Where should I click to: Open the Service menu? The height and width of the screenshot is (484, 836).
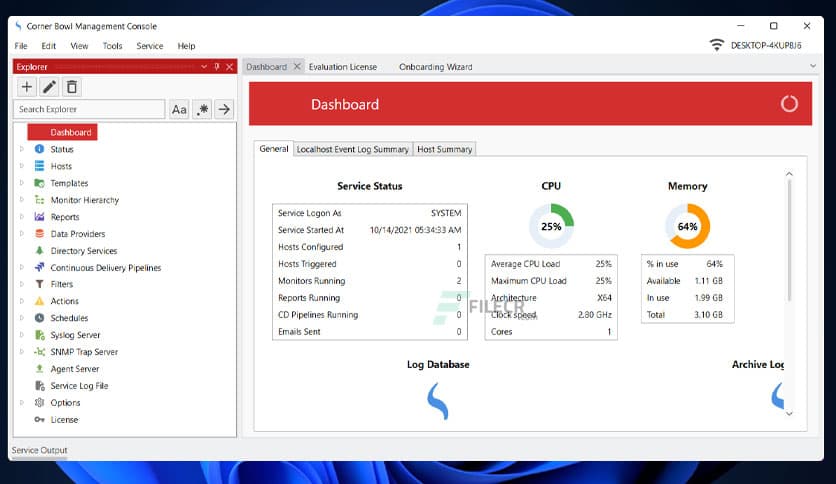tap(150, 46)
